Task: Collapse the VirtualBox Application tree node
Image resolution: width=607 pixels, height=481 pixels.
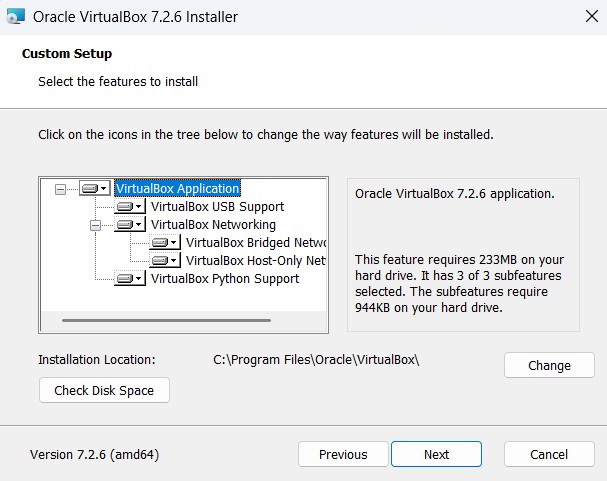Action: [x=60, y=188]
